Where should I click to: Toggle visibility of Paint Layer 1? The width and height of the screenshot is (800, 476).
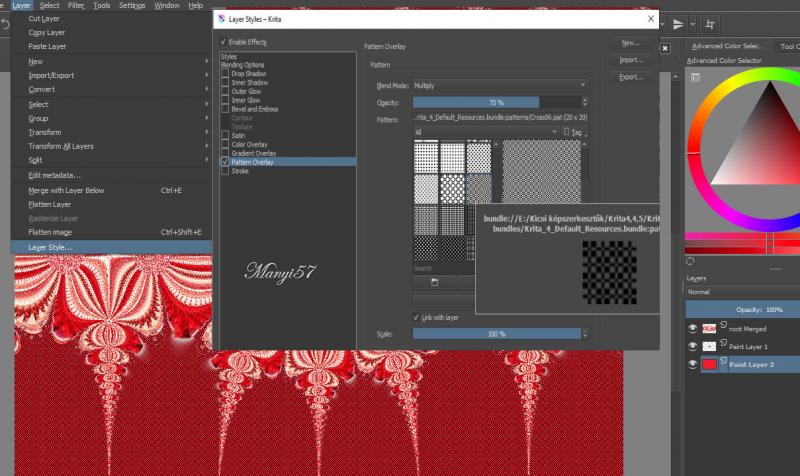point(691,346)
